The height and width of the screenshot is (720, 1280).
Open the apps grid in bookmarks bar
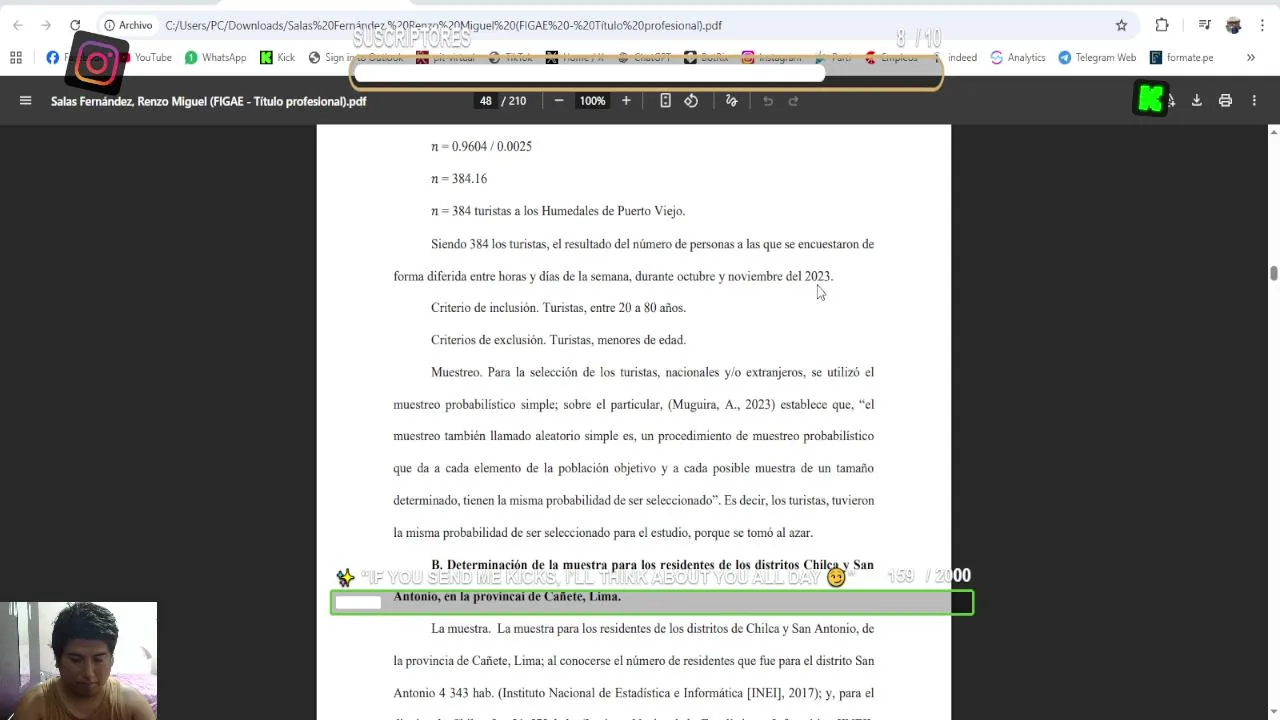pos(16,58)
